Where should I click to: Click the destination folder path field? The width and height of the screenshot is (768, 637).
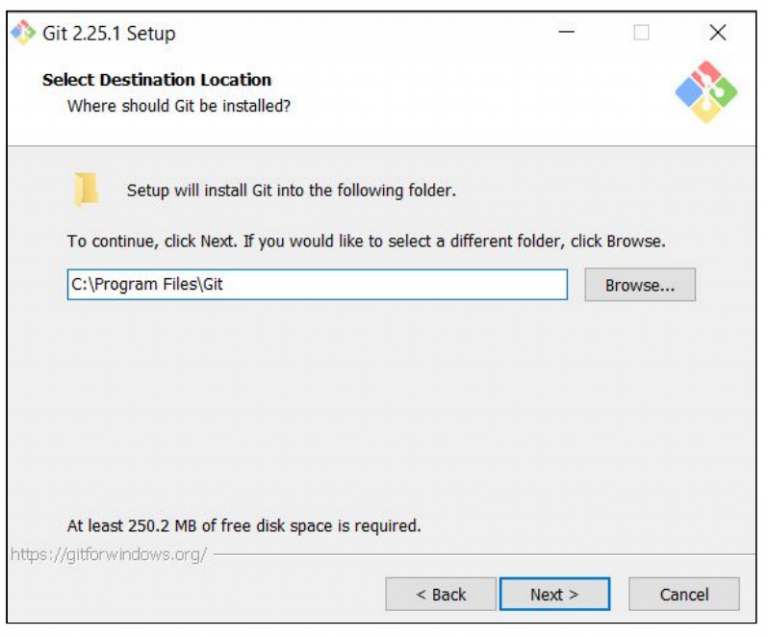coord(316,285)
